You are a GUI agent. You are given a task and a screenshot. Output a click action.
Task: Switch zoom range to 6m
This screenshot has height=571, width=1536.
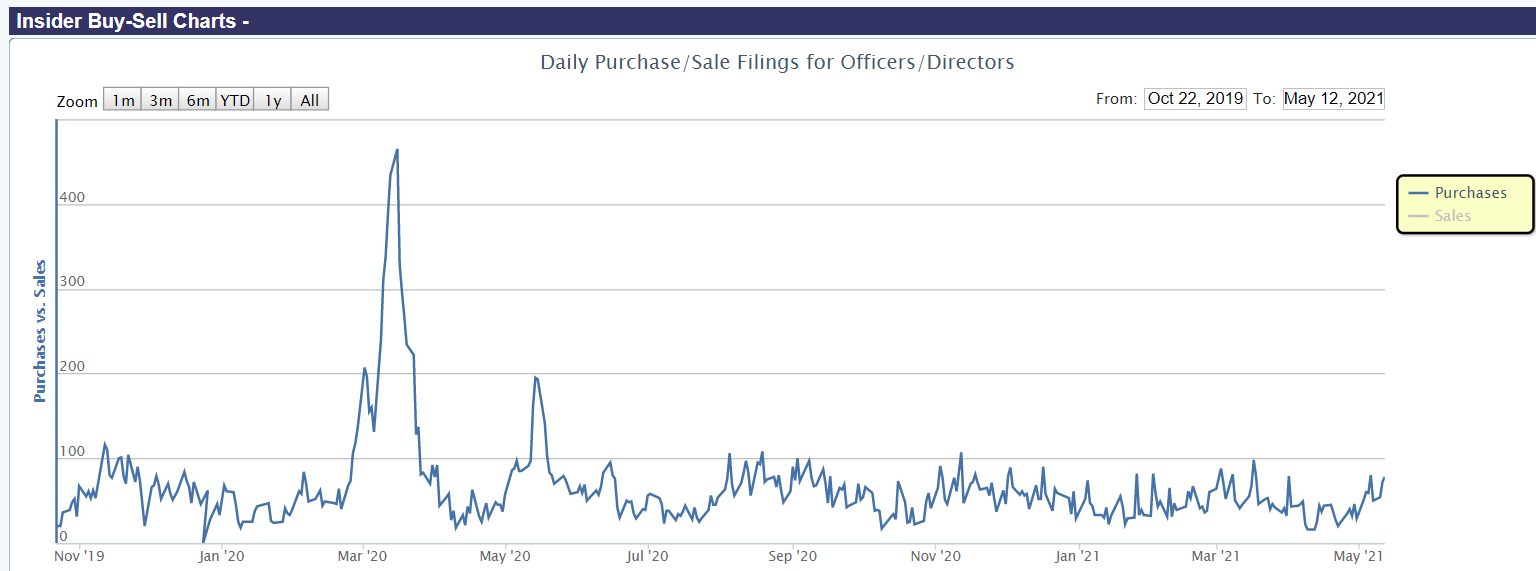[x=198, y=100]
